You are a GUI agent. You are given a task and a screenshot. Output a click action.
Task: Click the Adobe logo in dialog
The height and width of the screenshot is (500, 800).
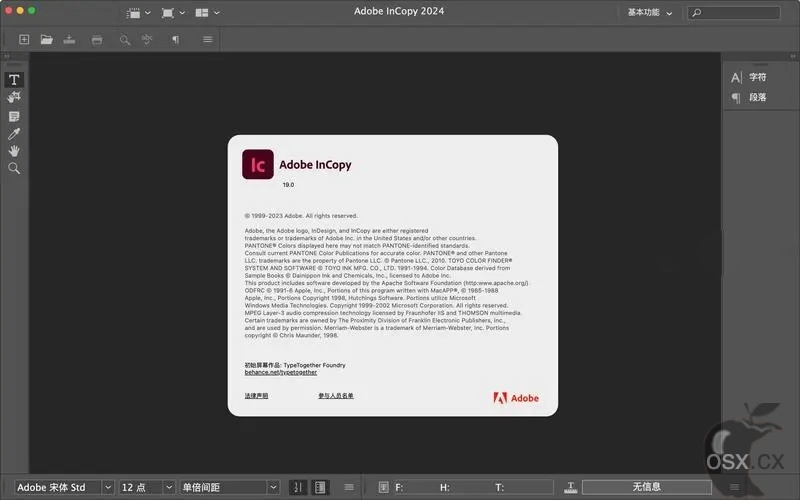coord(516,398)
